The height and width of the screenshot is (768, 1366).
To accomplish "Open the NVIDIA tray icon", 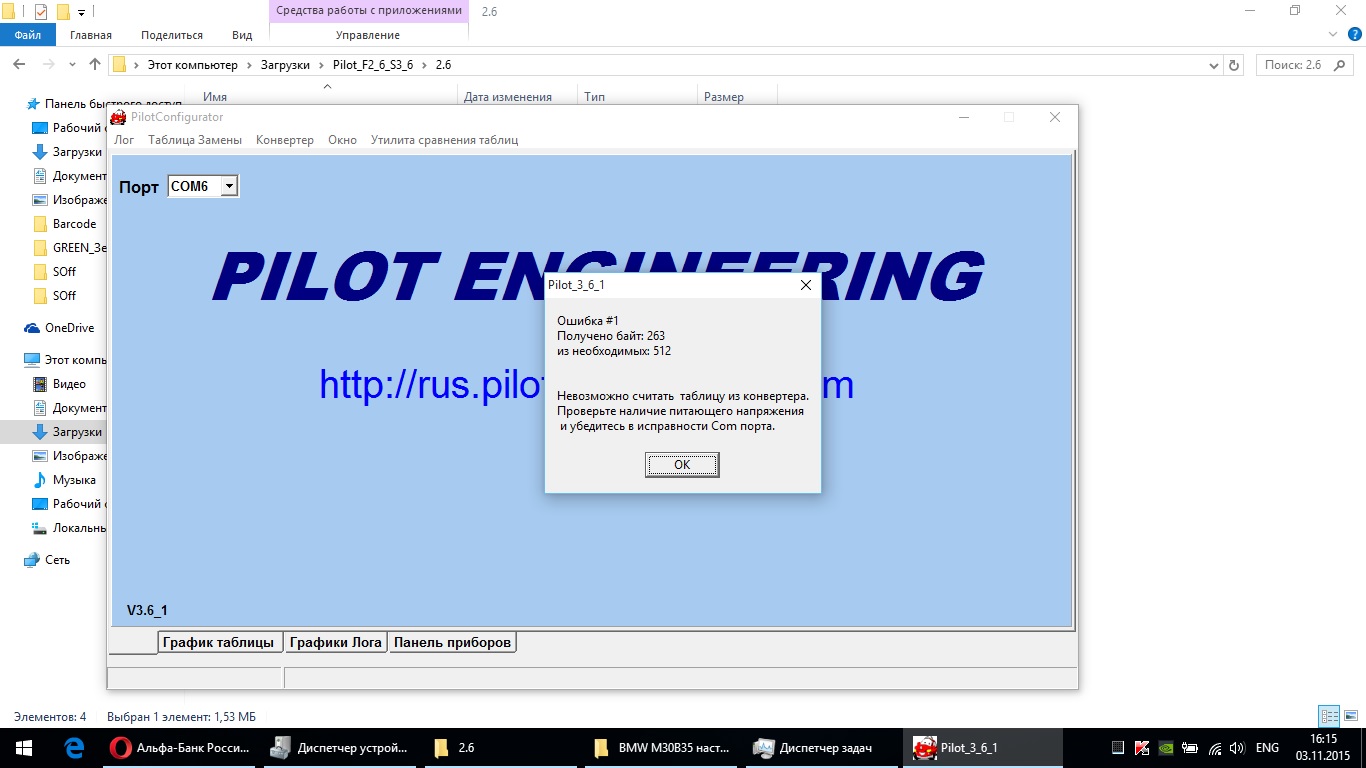I will [1166, 748].
